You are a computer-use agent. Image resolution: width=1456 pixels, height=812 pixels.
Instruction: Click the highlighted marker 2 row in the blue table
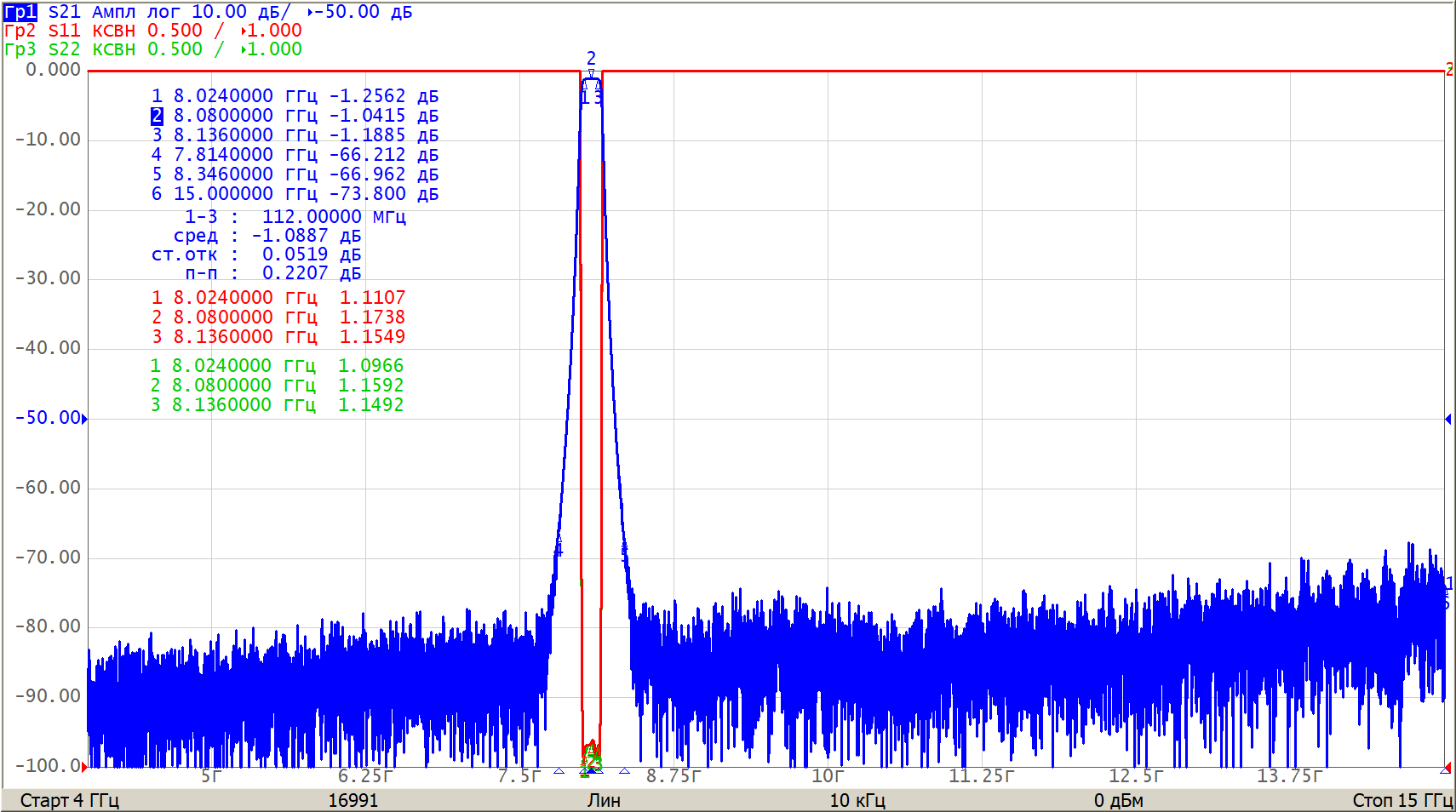(294, 116)
